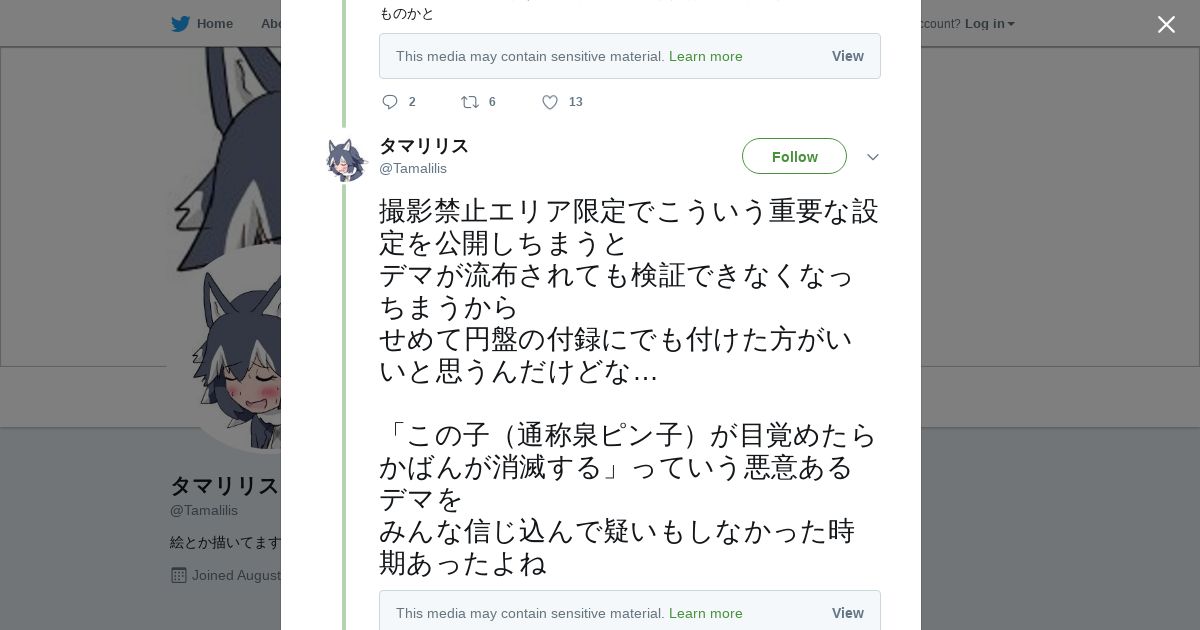View sensitive media in the lower tweet

847,613
